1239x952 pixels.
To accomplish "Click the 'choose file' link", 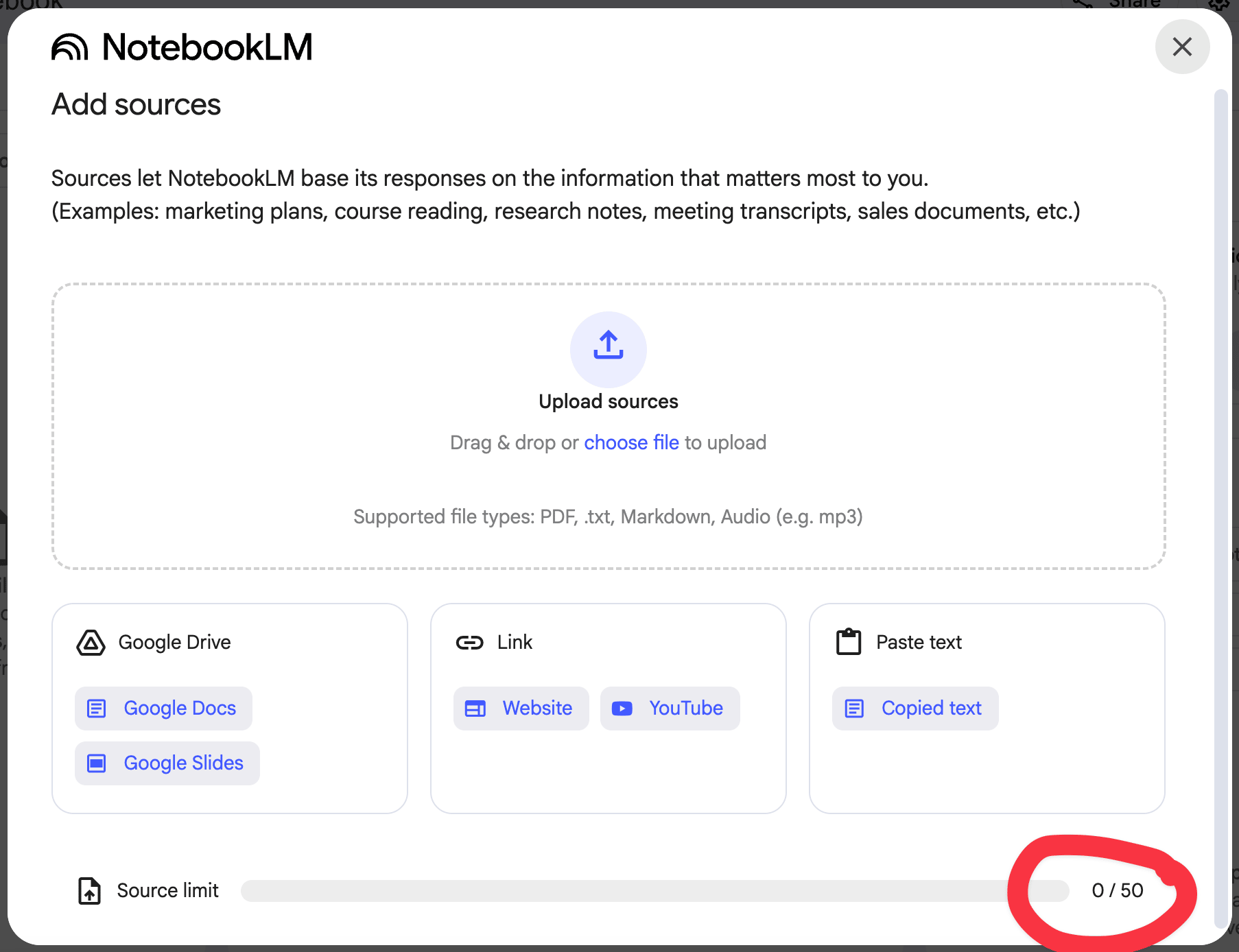I will [x=631, y=442].
